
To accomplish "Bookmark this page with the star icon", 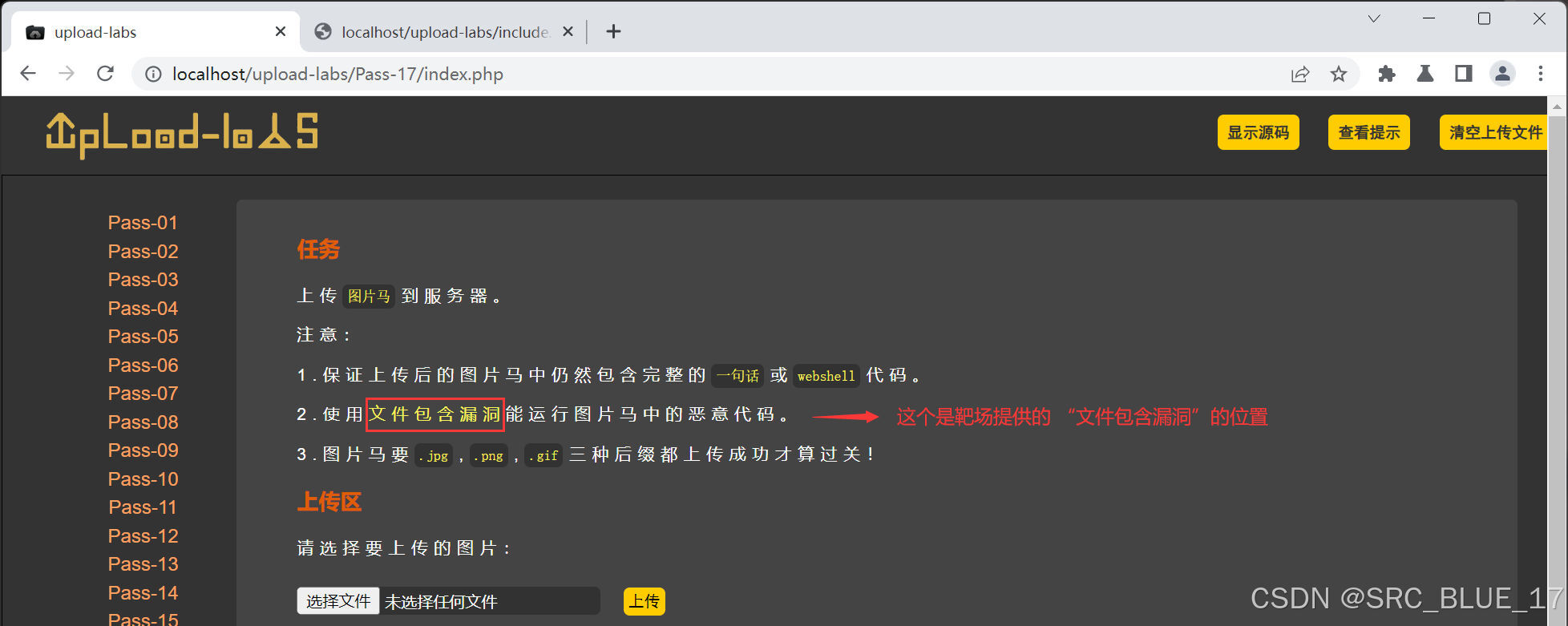I will click(1339, 75).
